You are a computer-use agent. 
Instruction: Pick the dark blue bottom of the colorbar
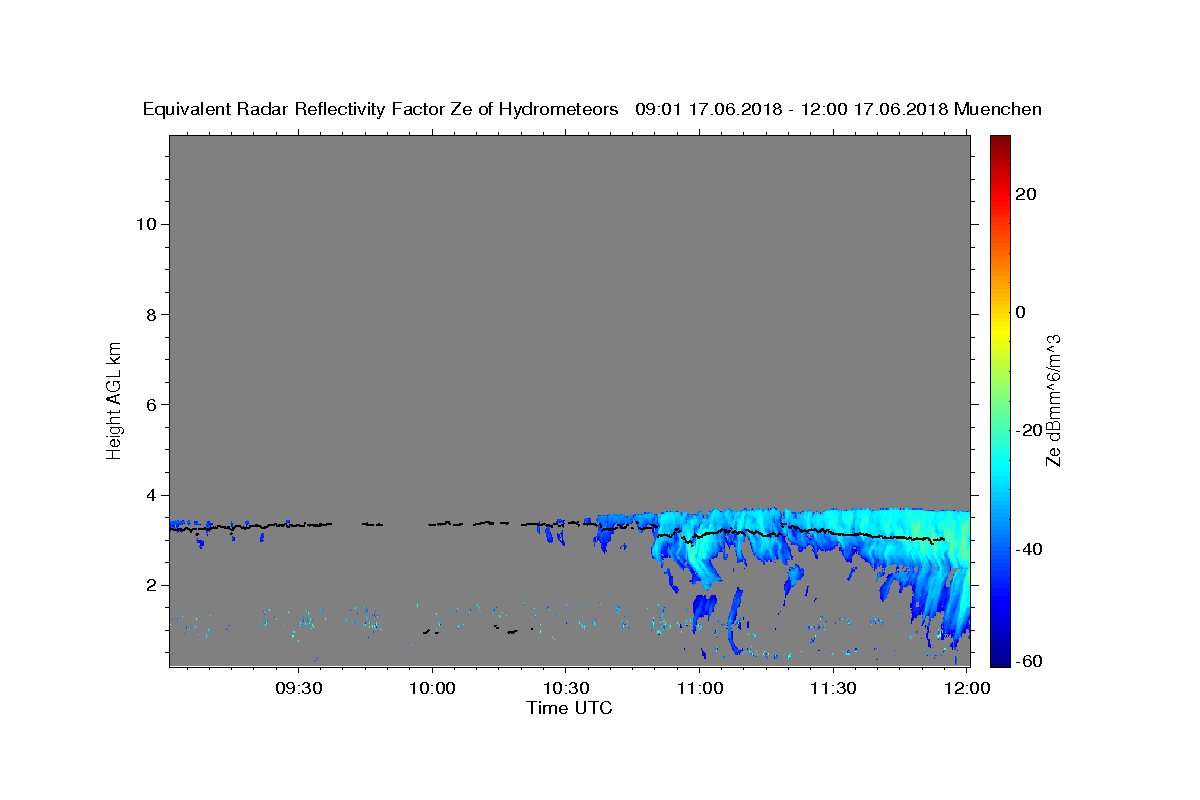coord(1001,660)
